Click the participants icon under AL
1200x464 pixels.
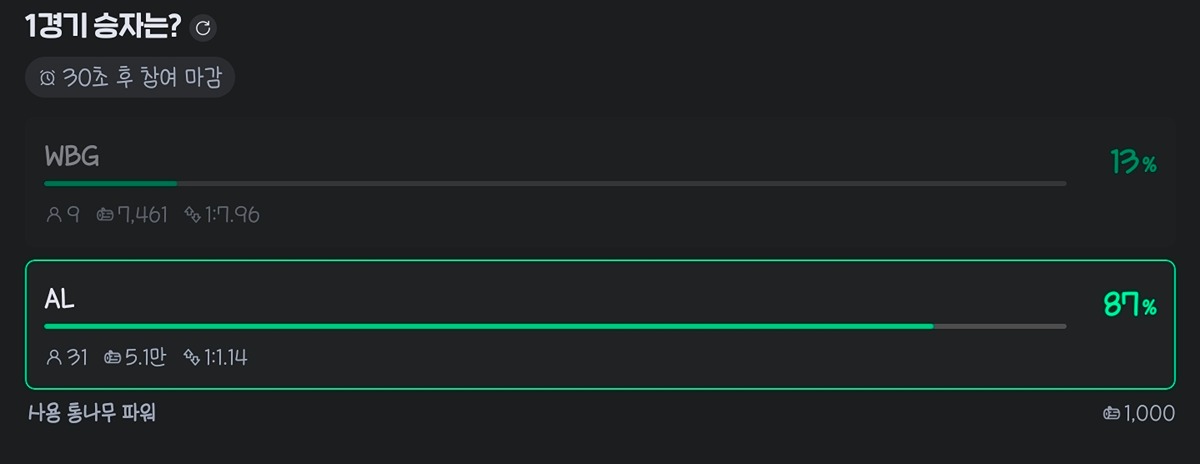tap(53, 357)
